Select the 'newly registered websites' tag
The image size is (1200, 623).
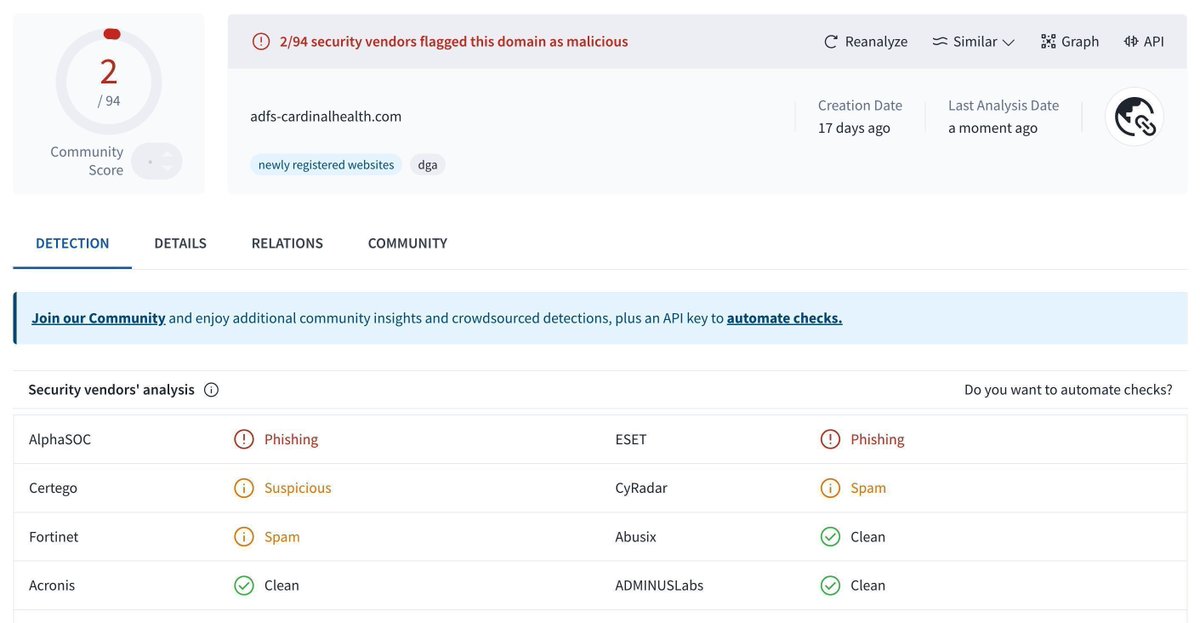[326, 165]
